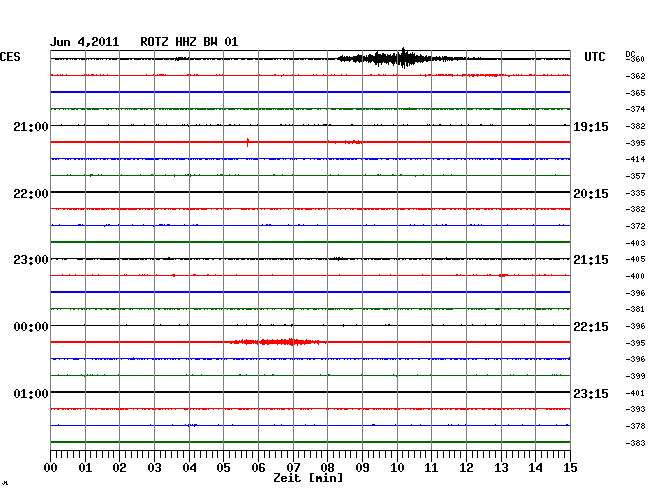
Task: Click the minute axis label "13"
Action: coord(501,468)
